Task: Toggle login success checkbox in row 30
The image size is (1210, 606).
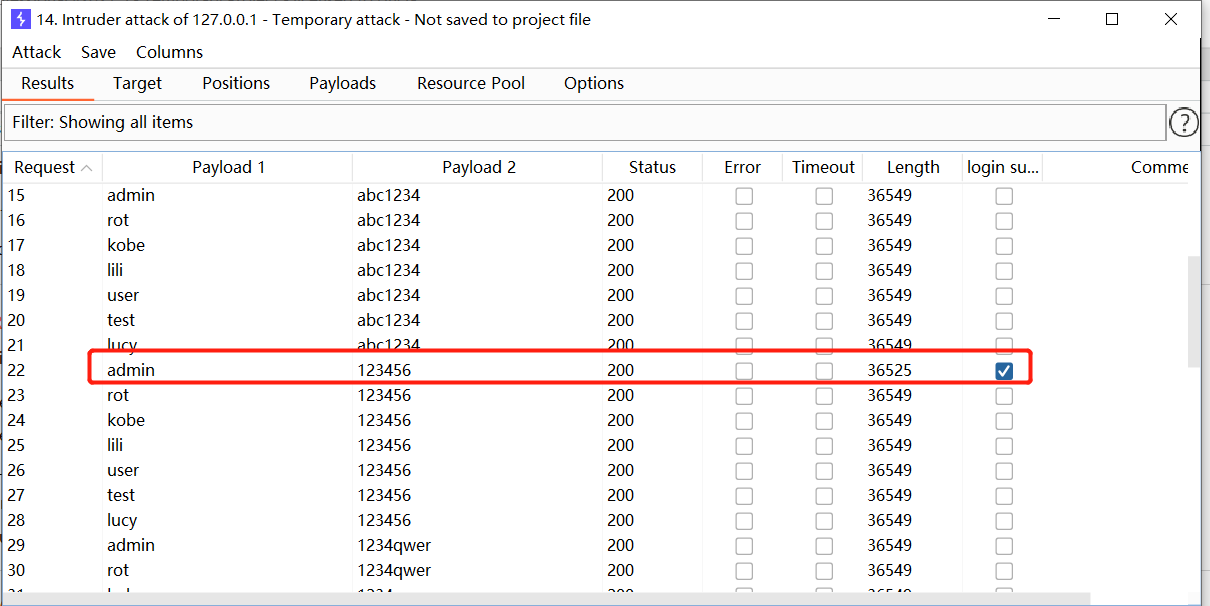Action: (1004, 571)
